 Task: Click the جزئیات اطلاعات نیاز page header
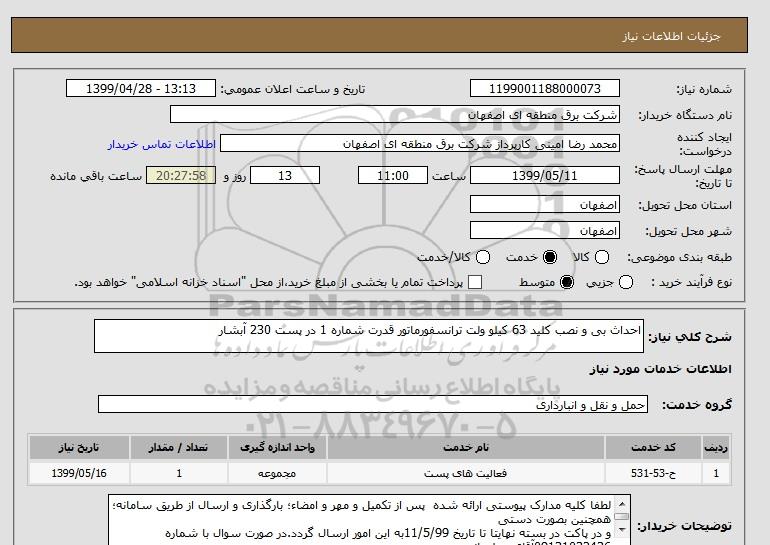pyautogui.click(x=671, y=36)
